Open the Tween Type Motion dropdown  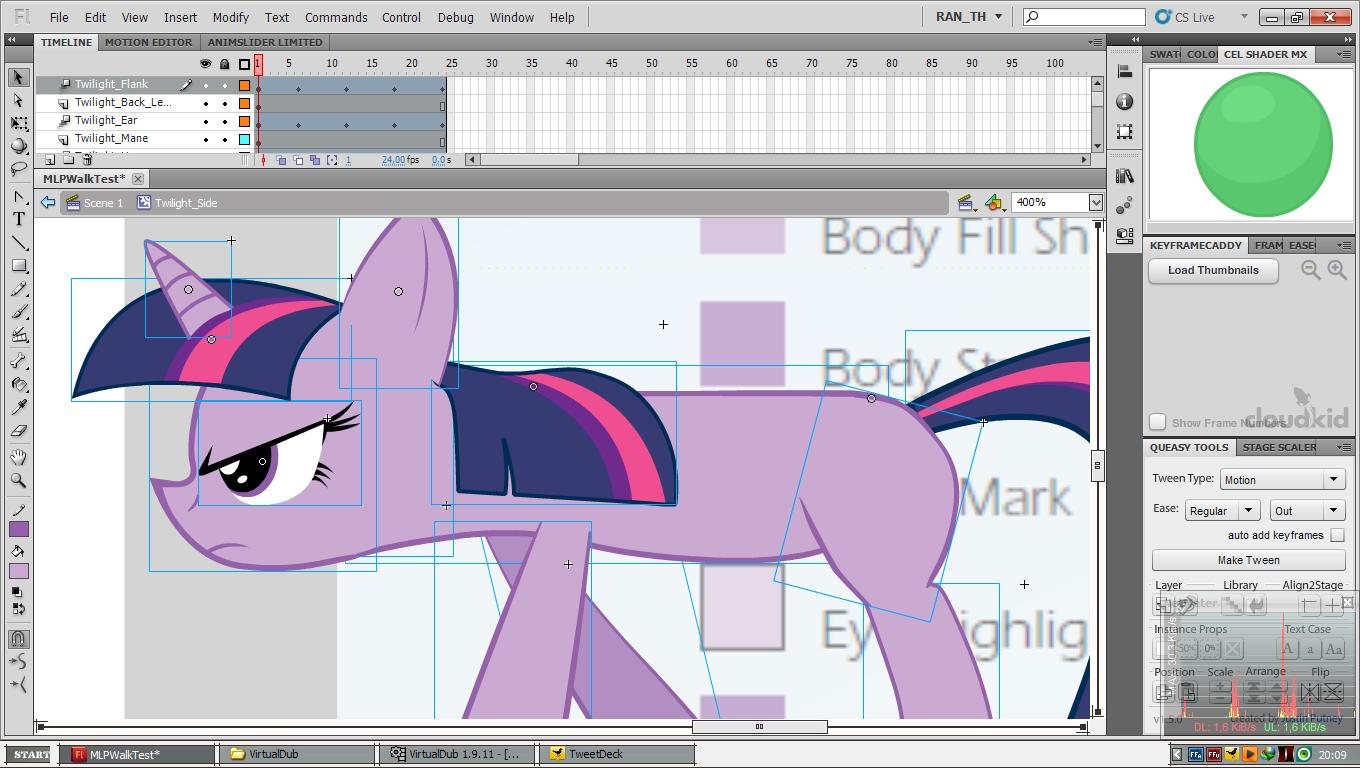pyautogui.click(x=1282, y=480)
